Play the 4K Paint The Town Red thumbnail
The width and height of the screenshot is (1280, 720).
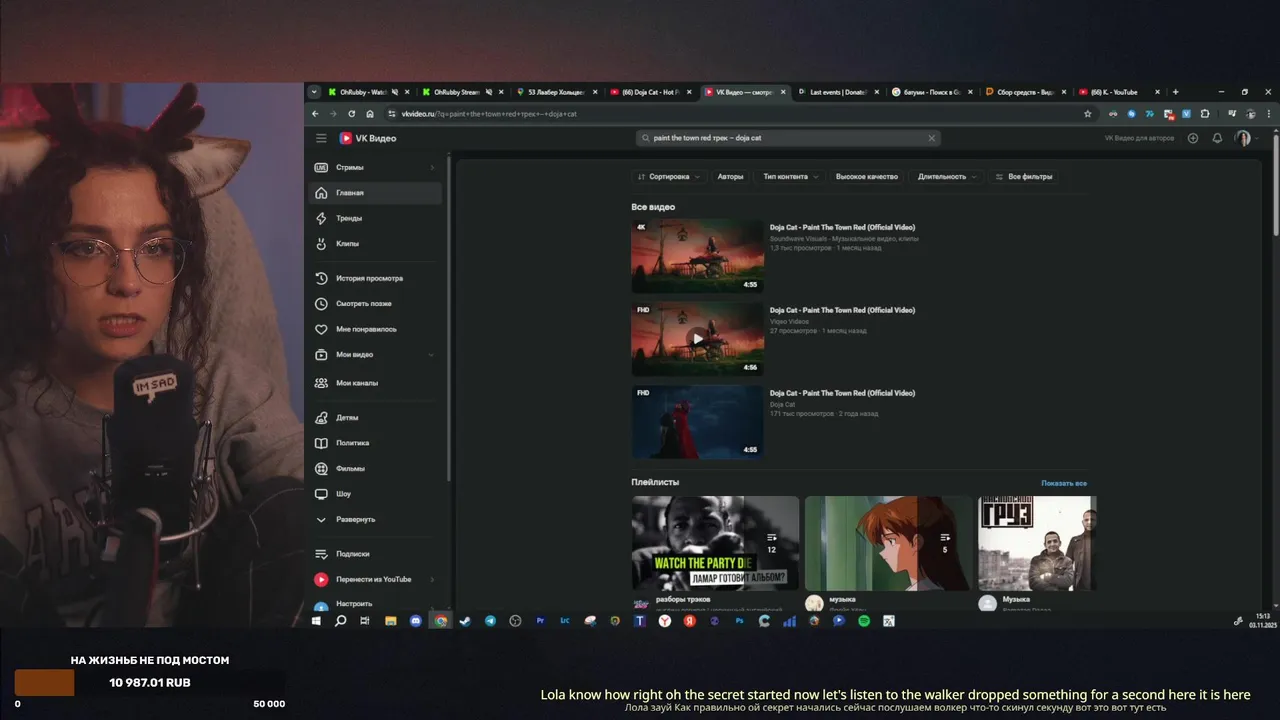[x=697, y=256]
